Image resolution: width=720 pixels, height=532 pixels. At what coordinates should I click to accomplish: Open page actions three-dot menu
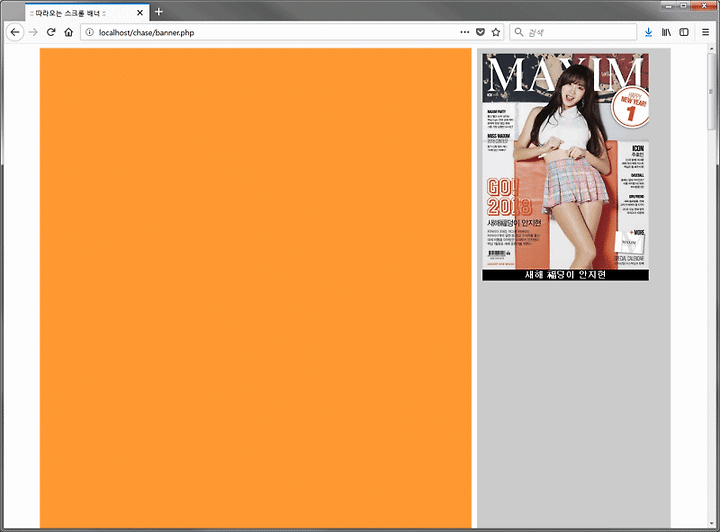click(x=465, y=32)
